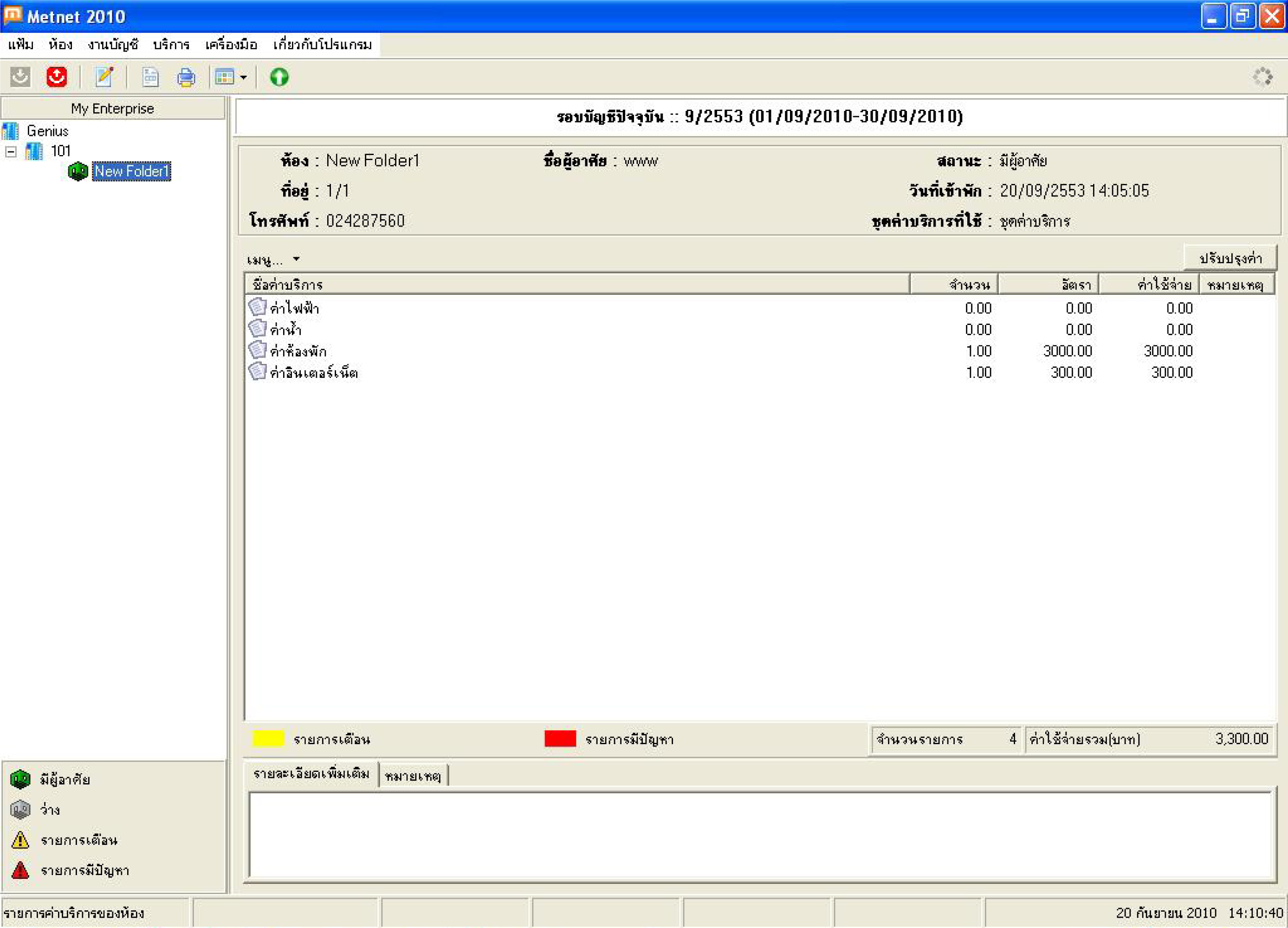Click the ค่าไฟฟ้า row icon
Image resolution: width=1288 pixels, height=928 pixels.
(257, 307)
